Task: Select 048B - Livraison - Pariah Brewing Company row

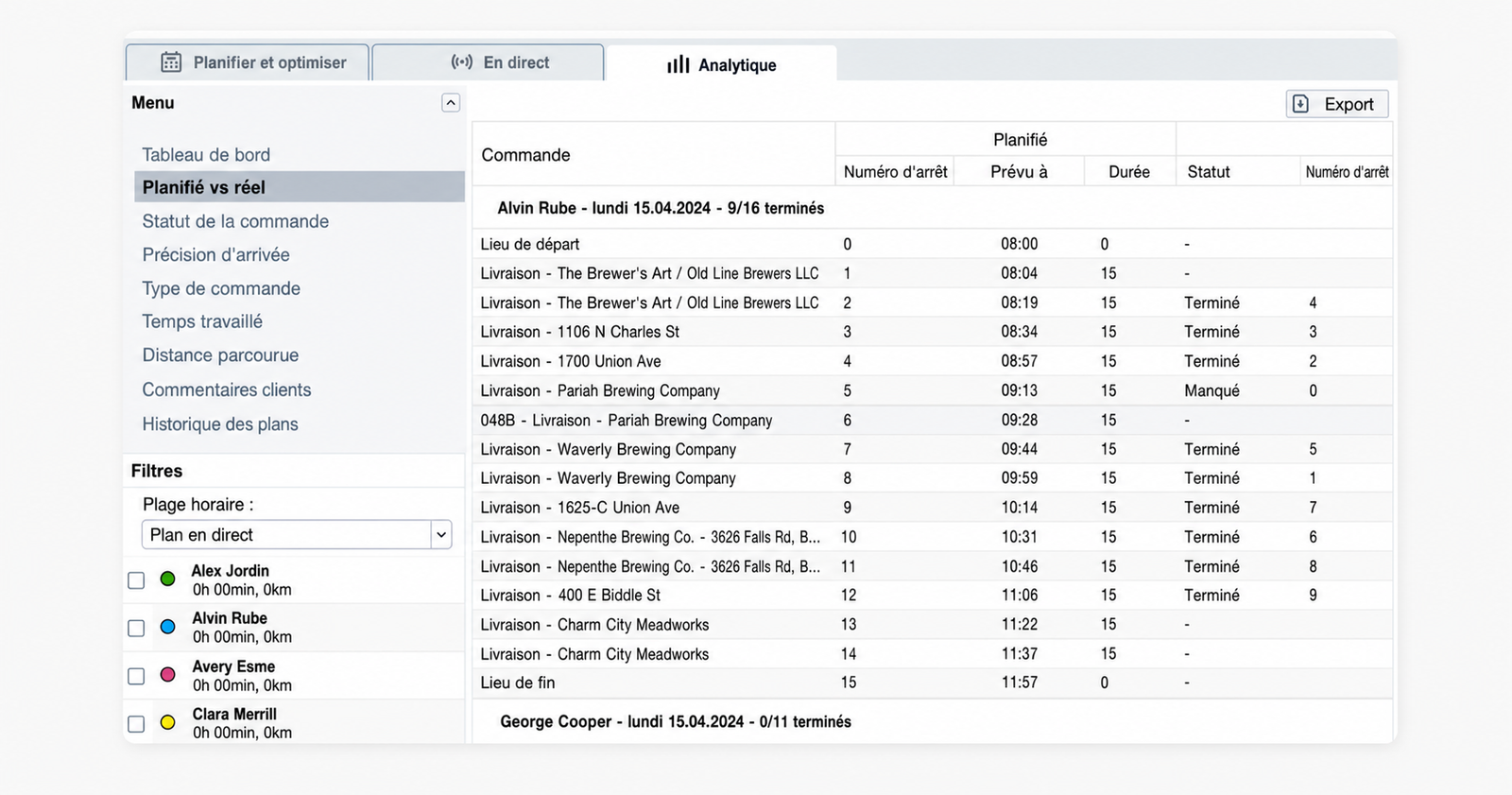Action: point(932,420)
